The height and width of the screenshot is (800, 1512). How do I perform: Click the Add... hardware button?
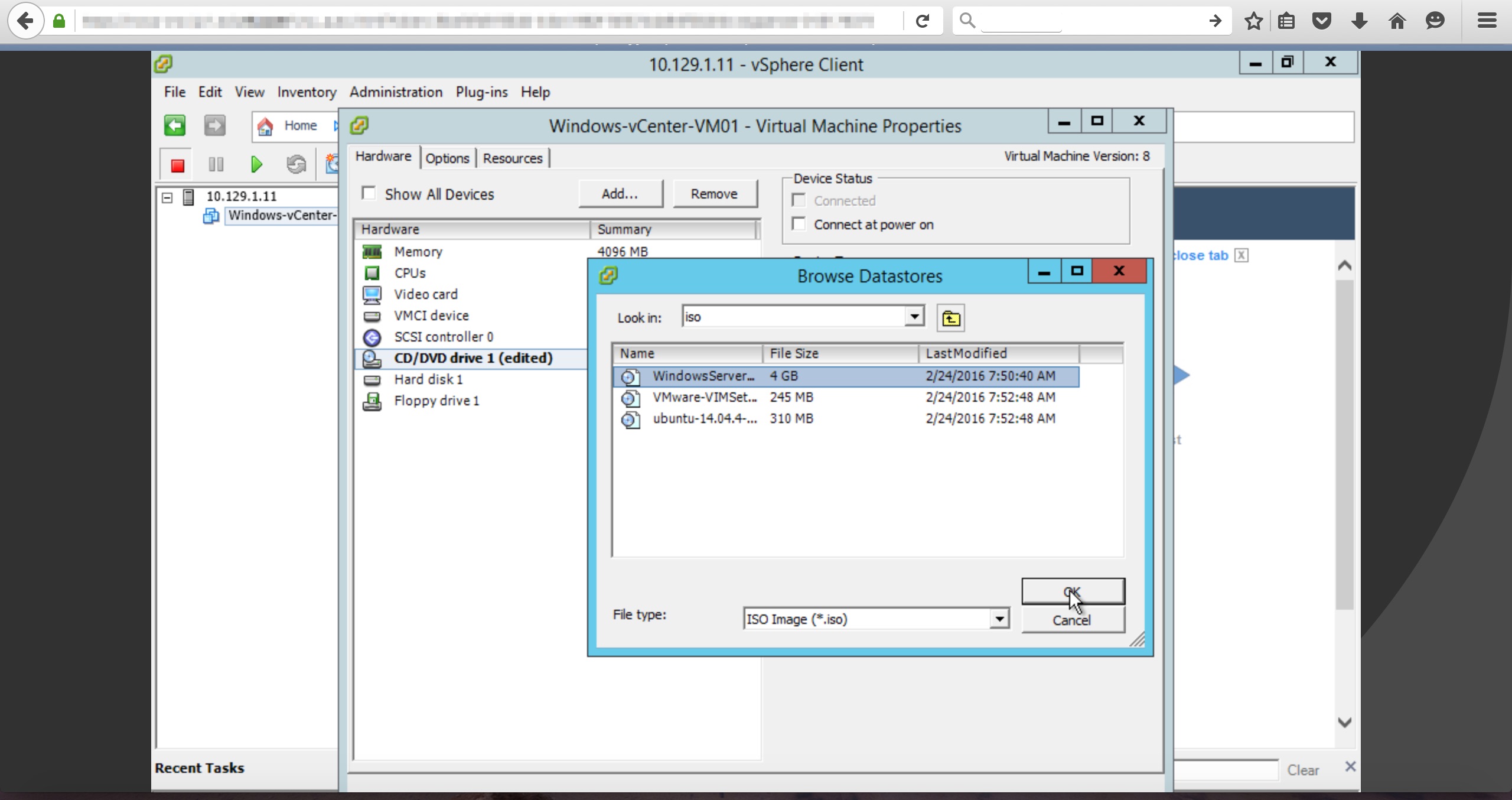tap(620, 194)
